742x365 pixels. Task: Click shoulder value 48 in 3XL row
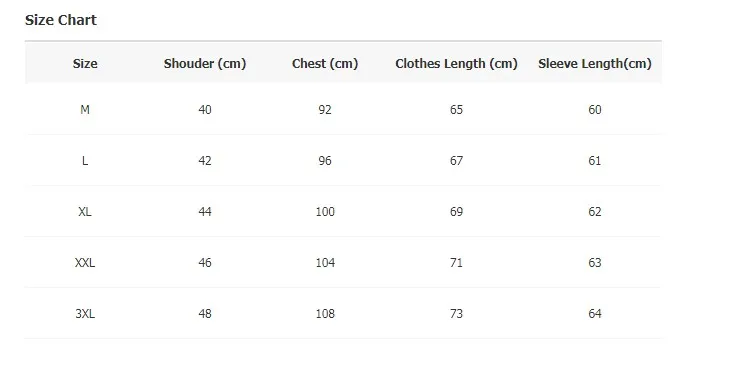point(205,314)
